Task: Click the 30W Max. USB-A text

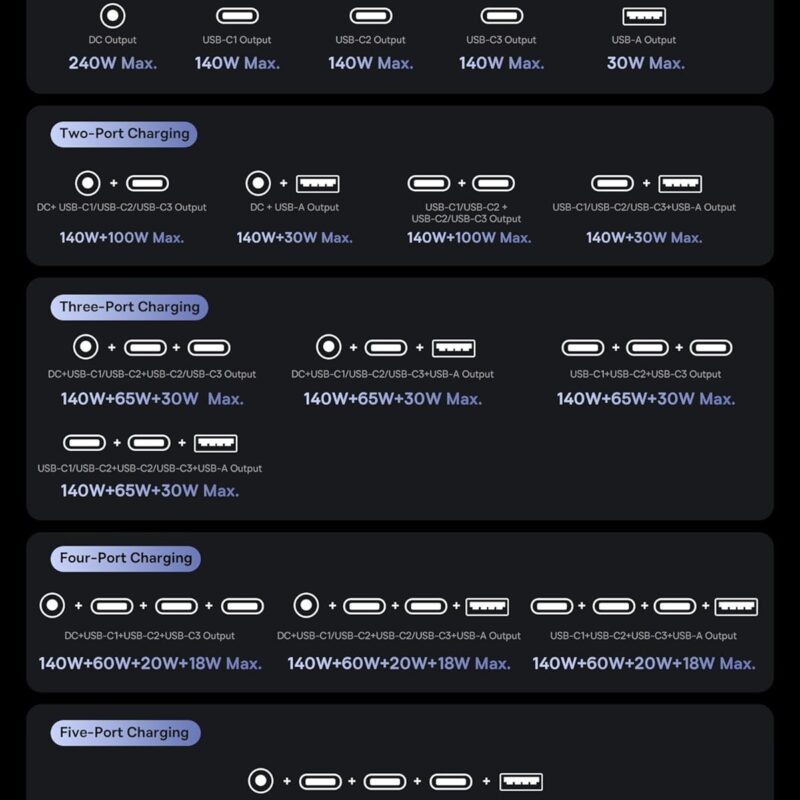Action: pyautogui.click(x=645, y=63)
